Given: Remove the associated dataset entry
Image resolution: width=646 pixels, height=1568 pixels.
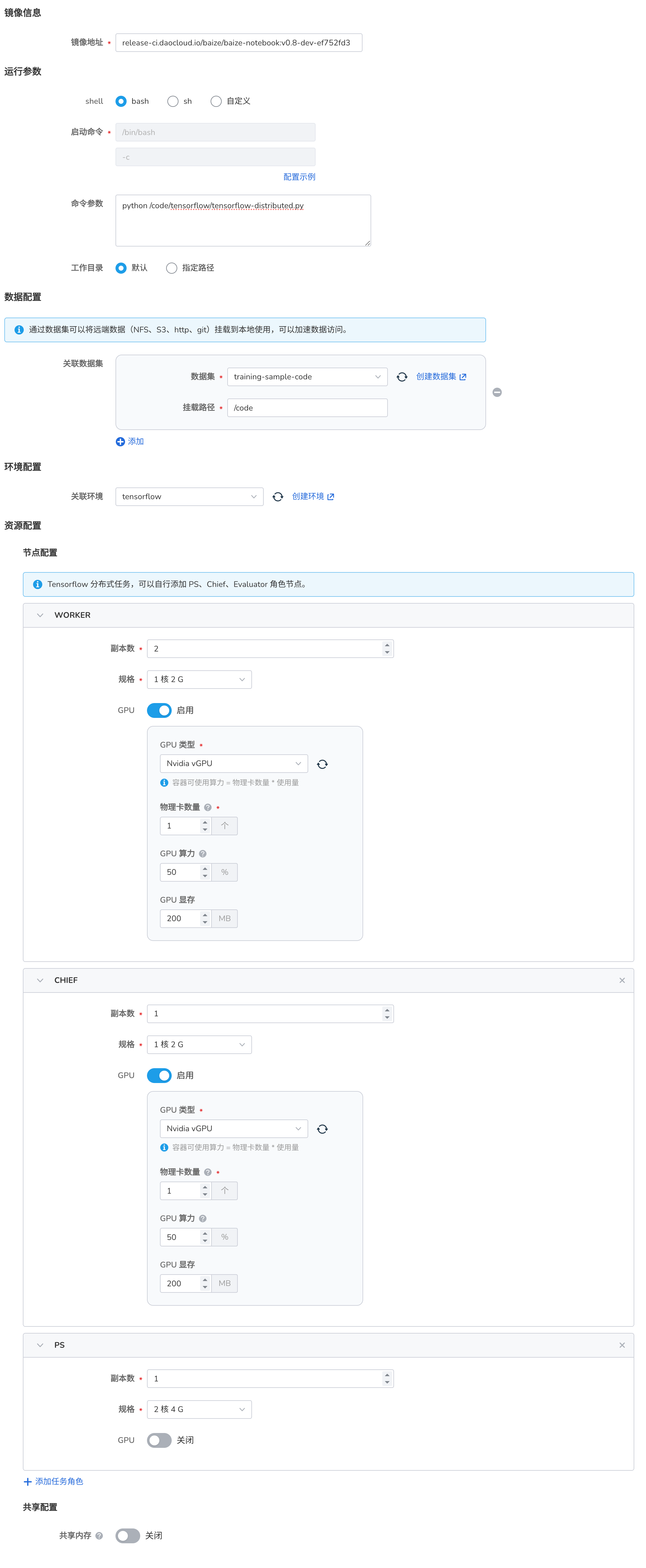Looking at the screenshot, I should 497,392.
